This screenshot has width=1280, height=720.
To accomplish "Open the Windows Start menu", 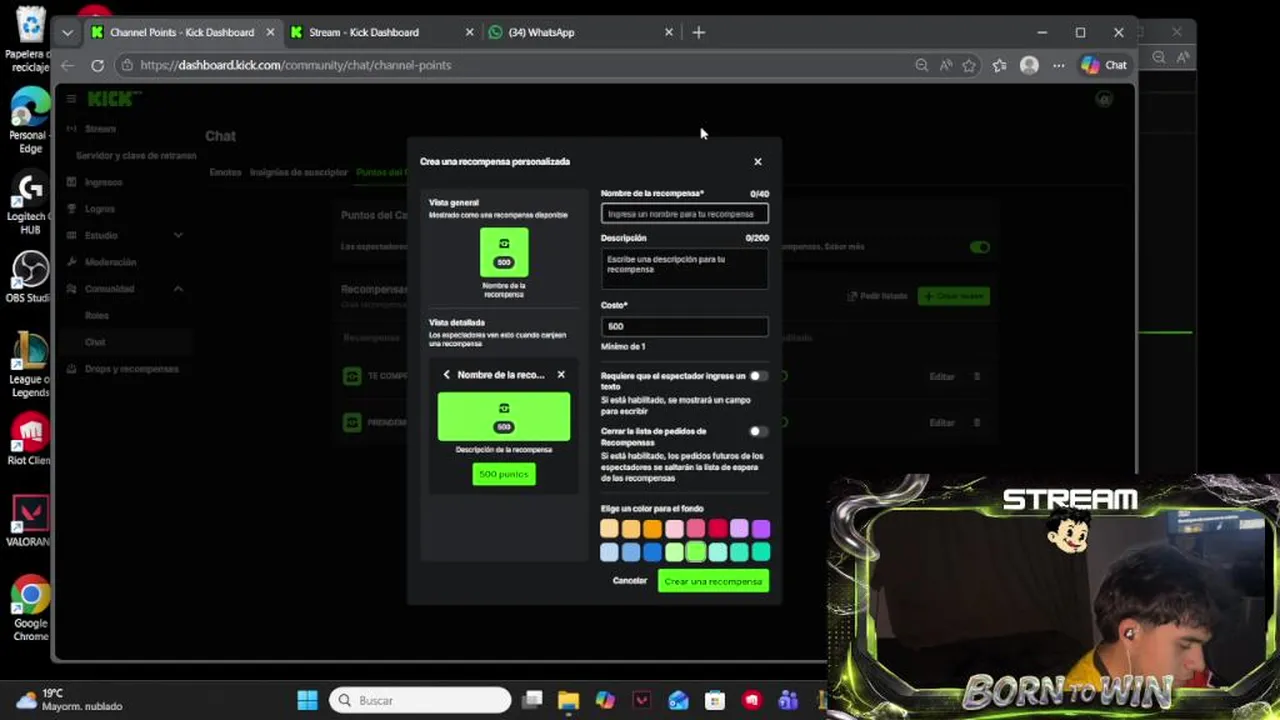I will pyautogui.click(x=307, y=700).
